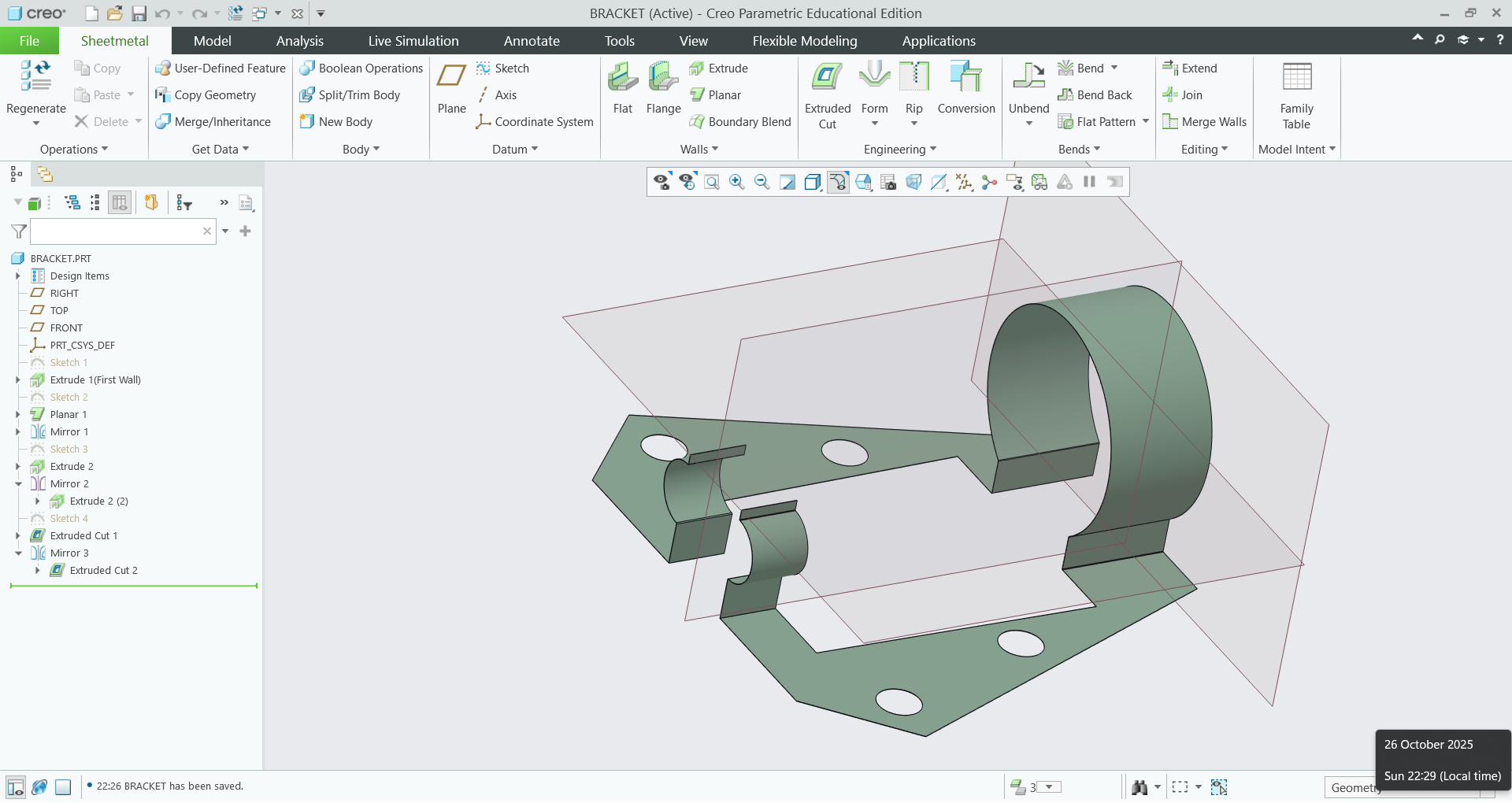Click the Boundary Blend button

pyautogui.click(x=740, y=122)
